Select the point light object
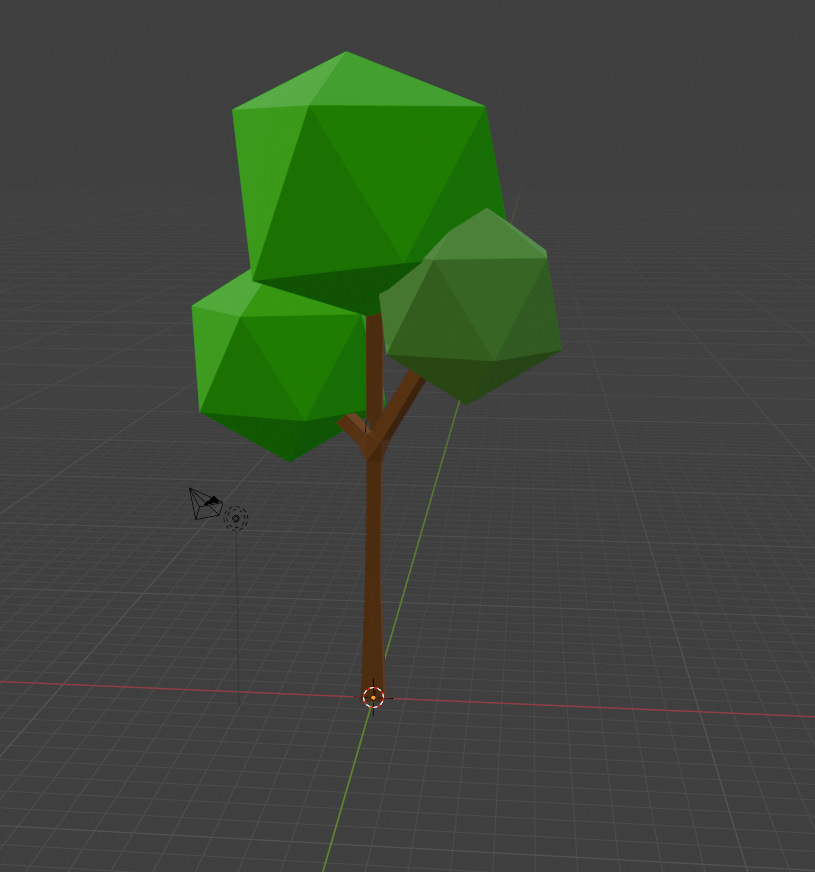Image resolution: width=815 pixels, height=872 pixels. [236, 518]
